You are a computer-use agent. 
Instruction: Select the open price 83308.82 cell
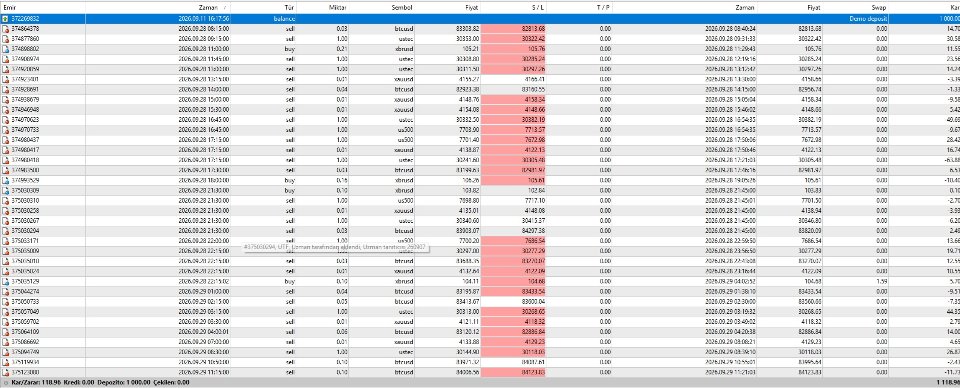coord(467,29)
